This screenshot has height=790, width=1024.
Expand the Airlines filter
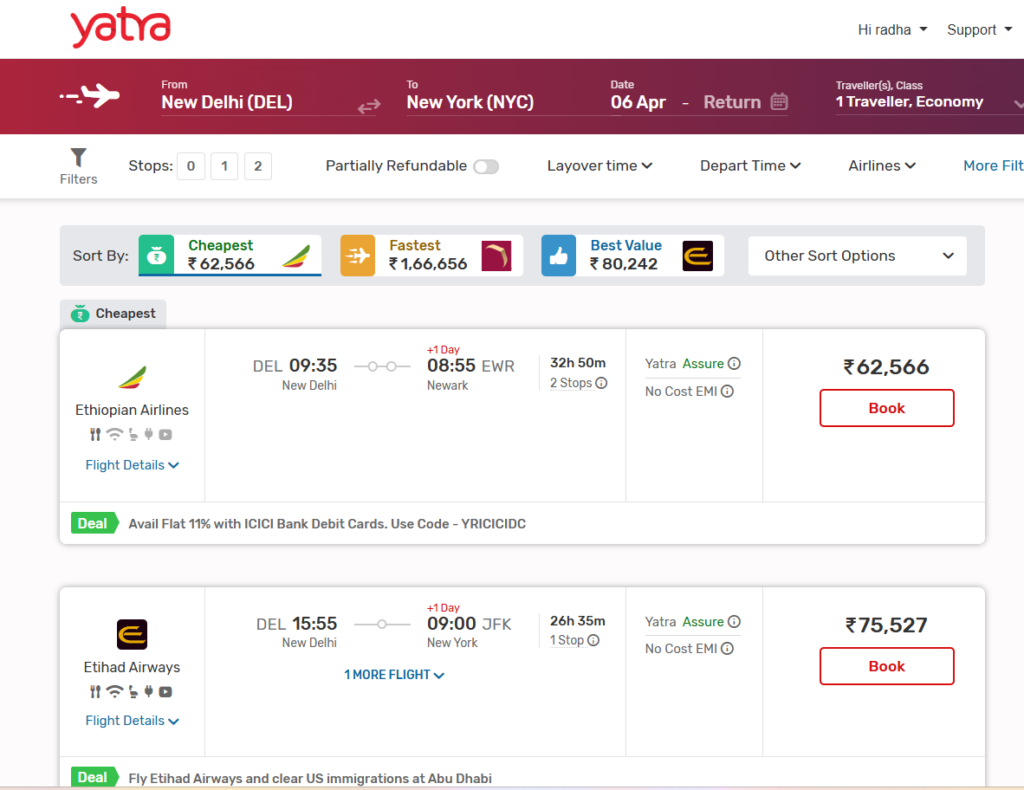882,166
